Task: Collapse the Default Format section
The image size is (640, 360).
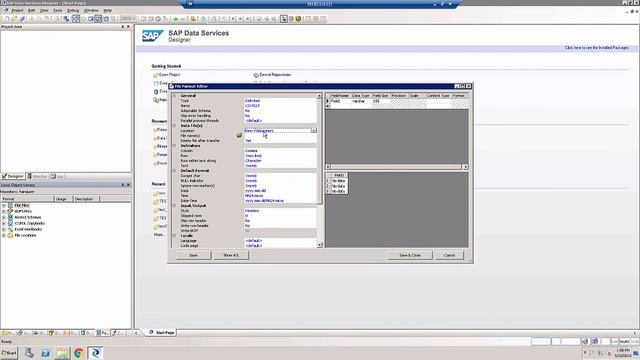Action: (174, 171)
